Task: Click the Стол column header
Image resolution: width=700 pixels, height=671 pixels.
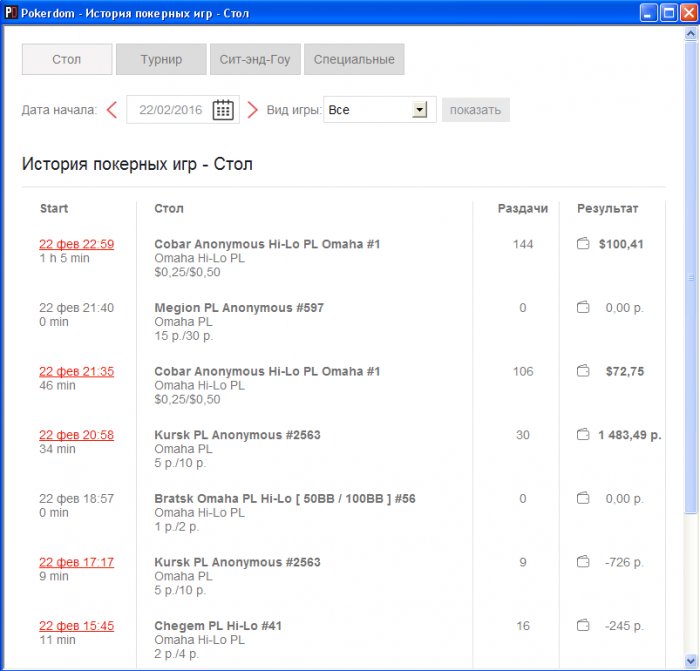Action: [169, 208]
